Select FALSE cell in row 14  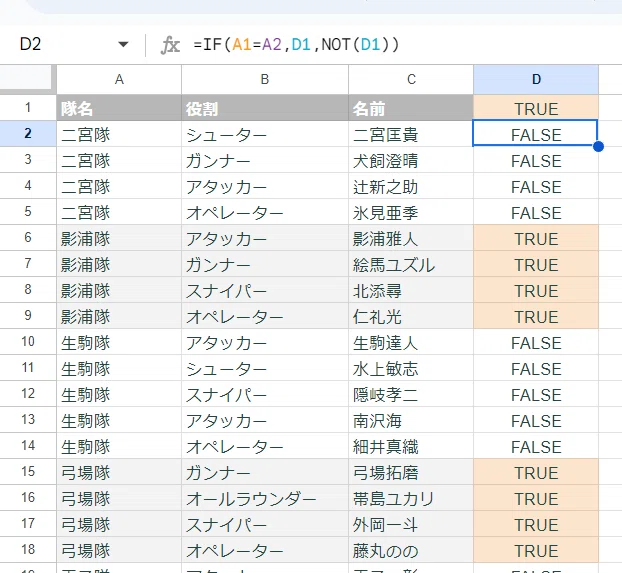click(536, 446)
